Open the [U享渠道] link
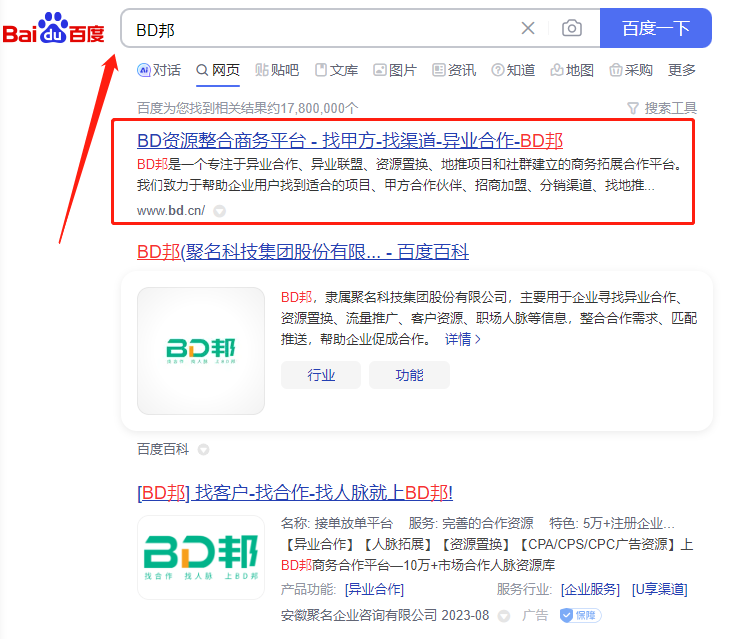The width and height of the screenshot is (746, 639). point(659,590)
